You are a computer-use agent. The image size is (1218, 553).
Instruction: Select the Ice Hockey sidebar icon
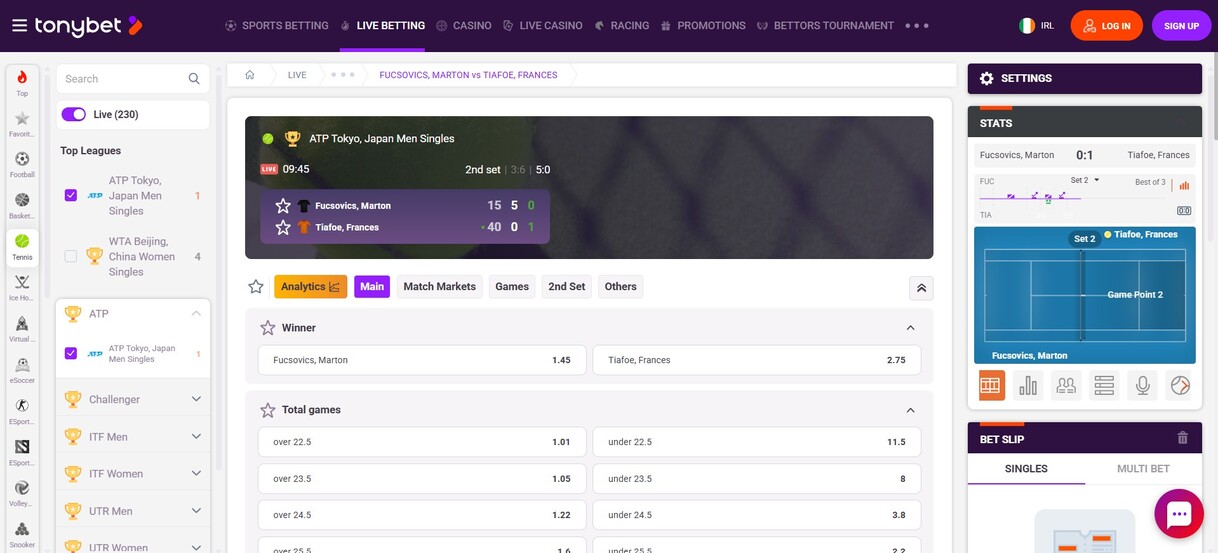point(22,287)
